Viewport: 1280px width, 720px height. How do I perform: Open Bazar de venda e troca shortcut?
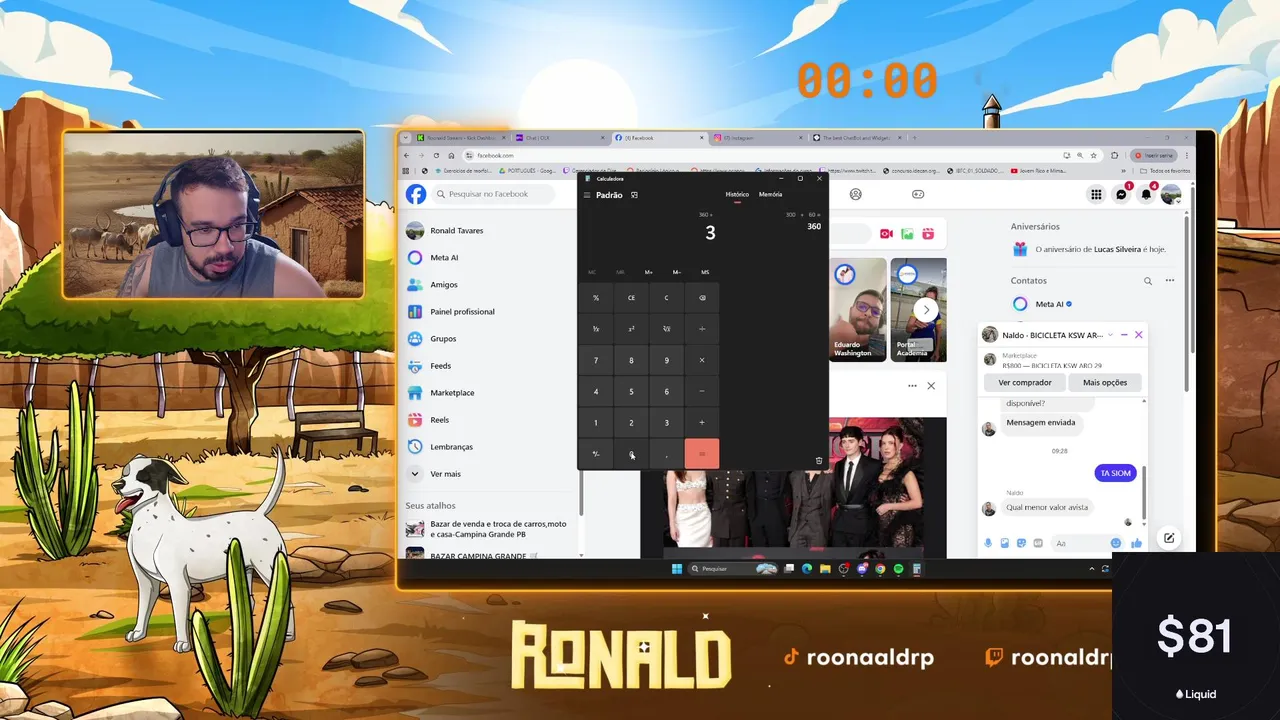(487, 529)
